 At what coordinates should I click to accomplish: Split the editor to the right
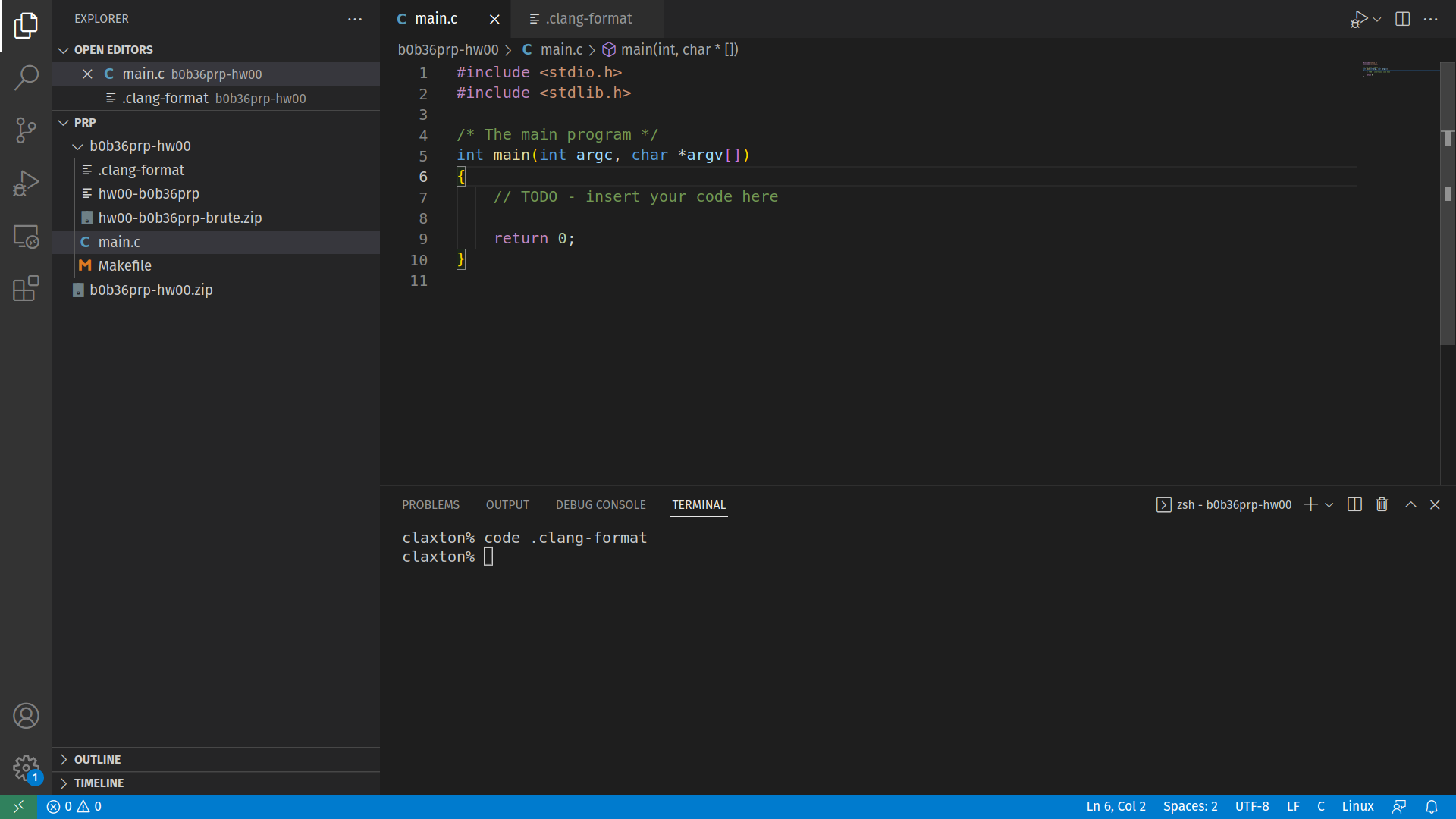[1402, 19]
